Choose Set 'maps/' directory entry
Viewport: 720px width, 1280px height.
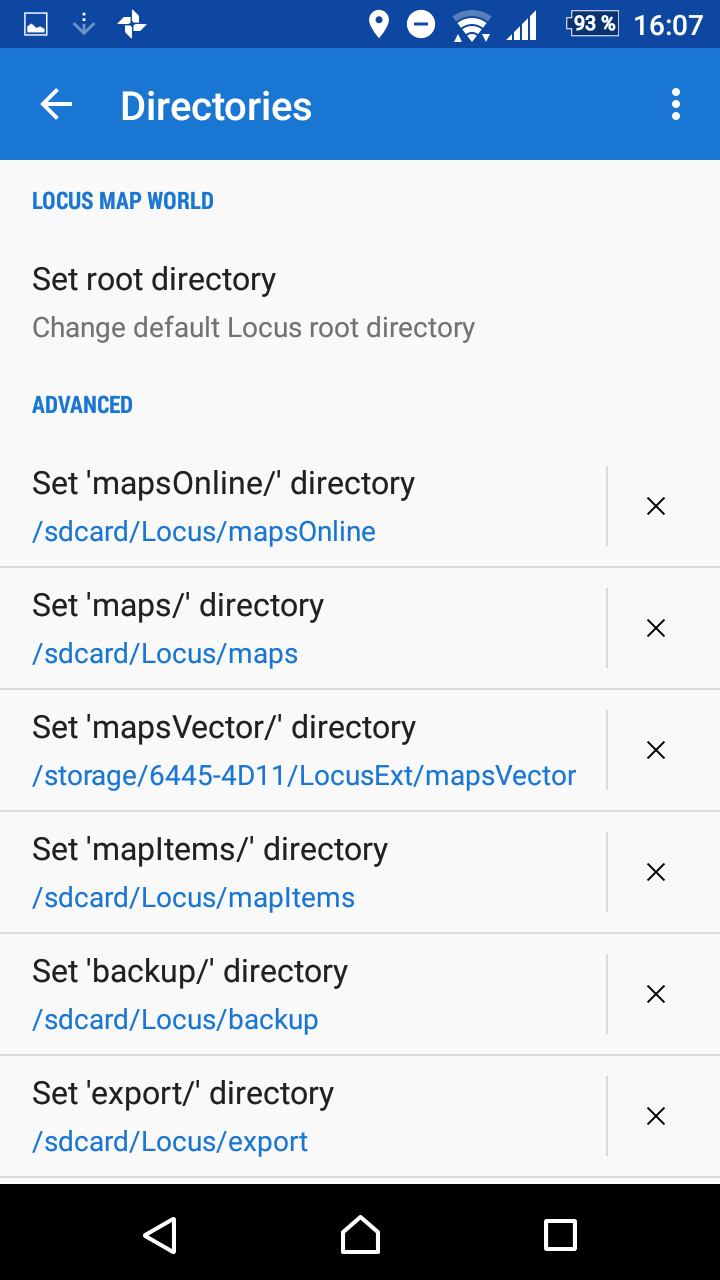(x=178, y=605)
